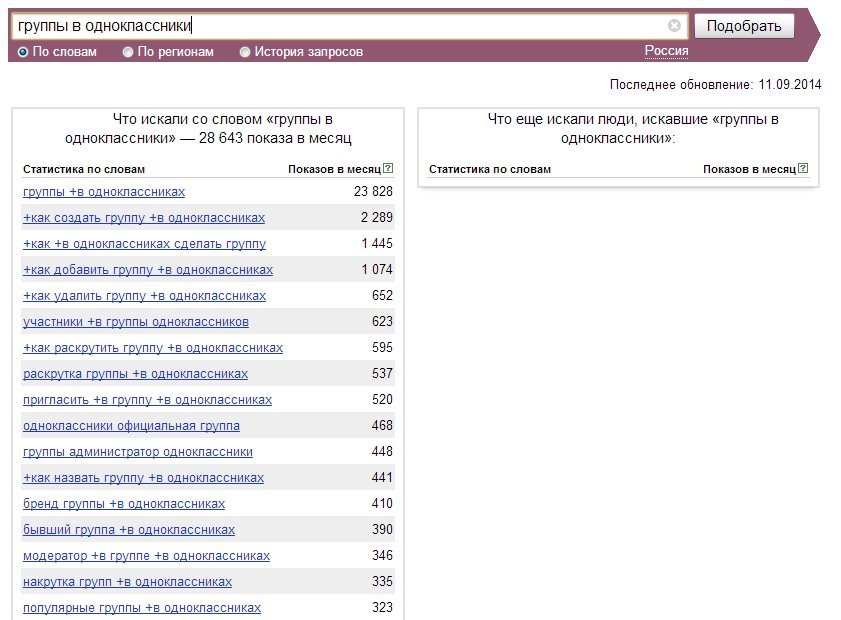This screenshot has height=620, width=841.
Task: Click the value '346' in the table
Action: [382, 556]
